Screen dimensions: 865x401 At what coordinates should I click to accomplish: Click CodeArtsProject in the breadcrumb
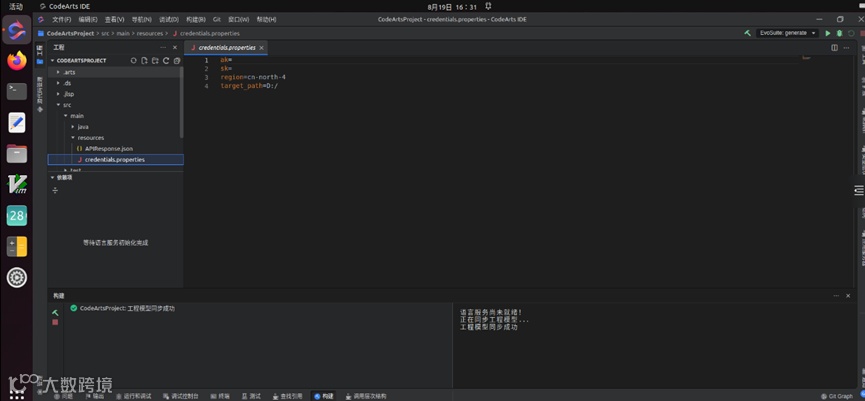pyautogui.click(x=70, y=34)
